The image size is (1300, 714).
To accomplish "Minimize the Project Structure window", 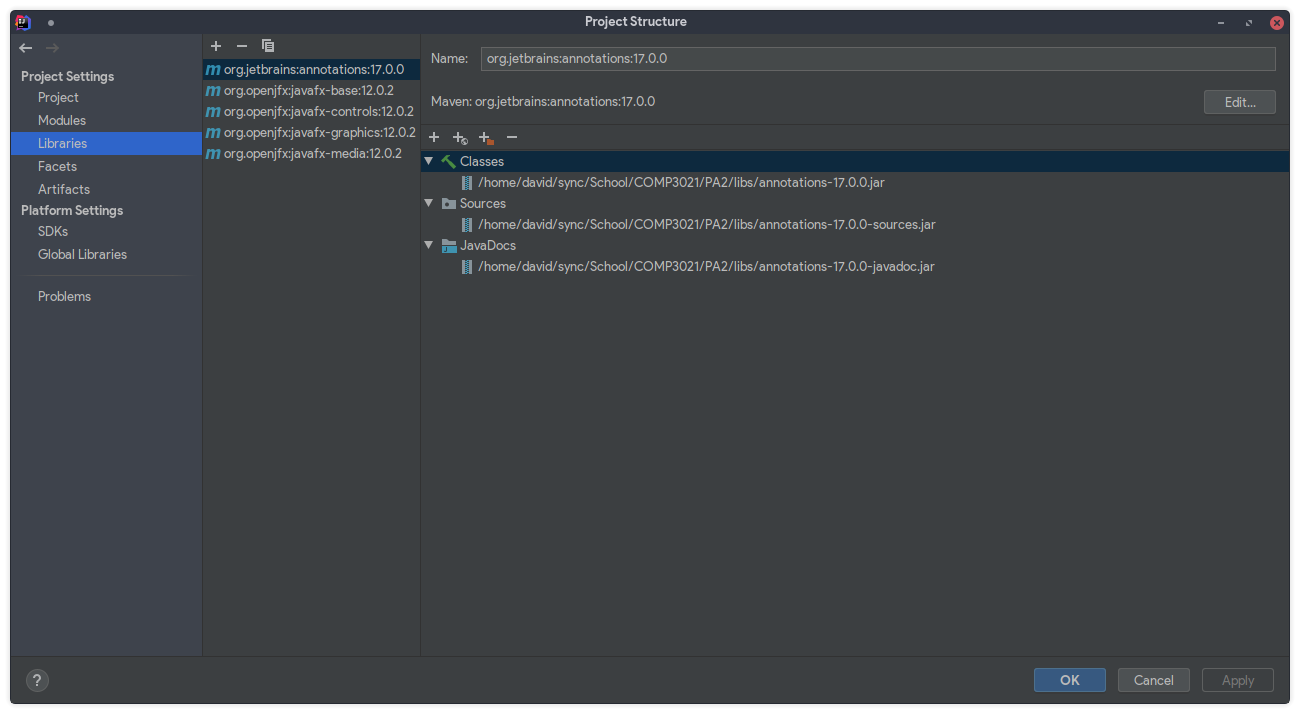I will [x=1221, y=22].
